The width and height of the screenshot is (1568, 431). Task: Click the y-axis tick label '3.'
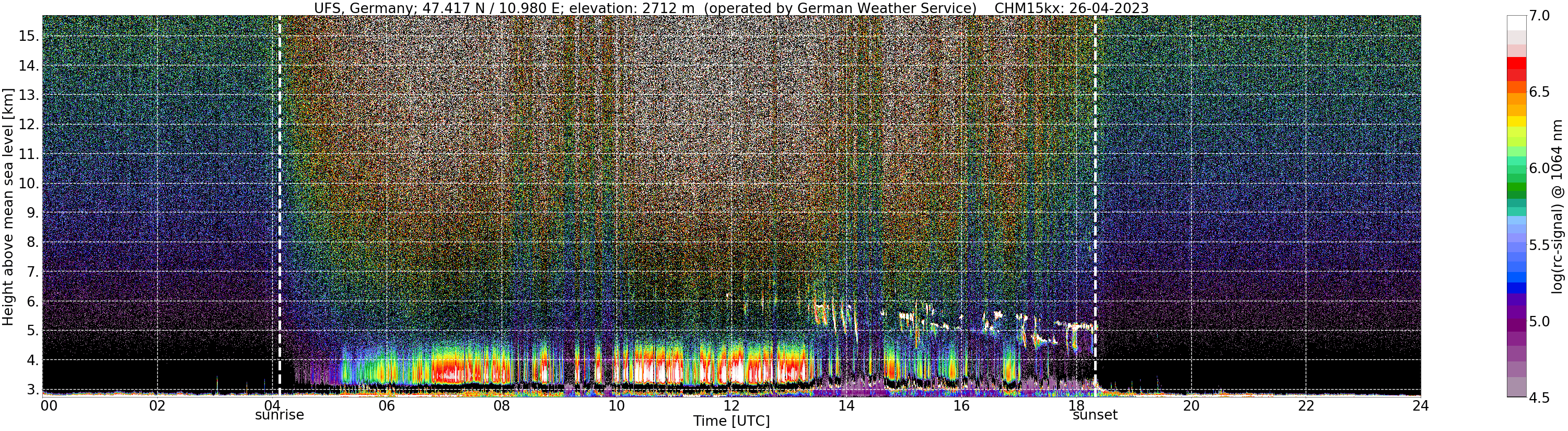tap(33, 390)
